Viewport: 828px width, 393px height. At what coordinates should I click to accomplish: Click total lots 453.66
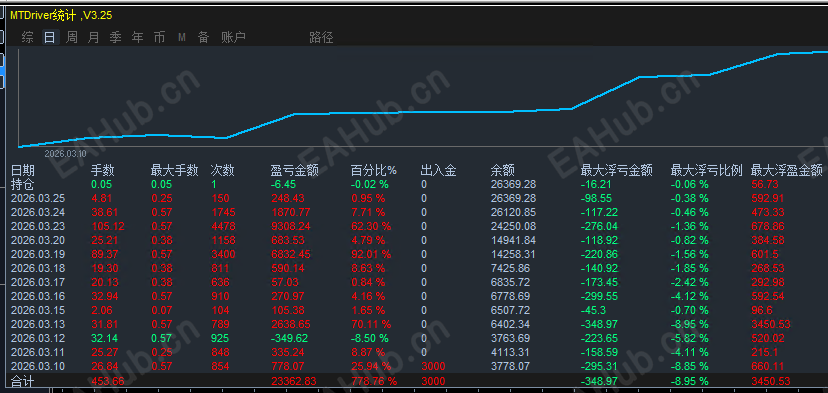pos(108,381)
